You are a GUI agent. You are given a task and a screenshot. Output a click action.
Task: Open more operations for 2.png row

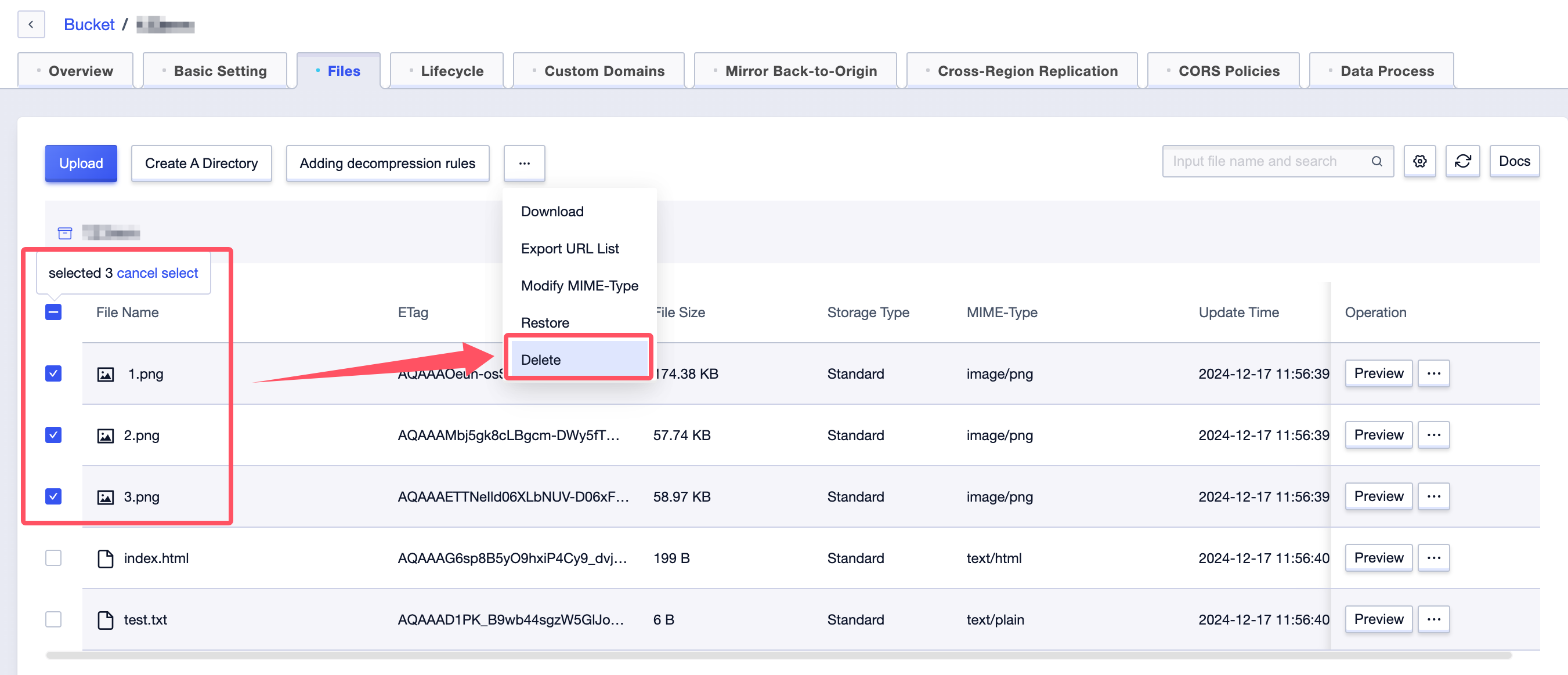coord(1433,435)
